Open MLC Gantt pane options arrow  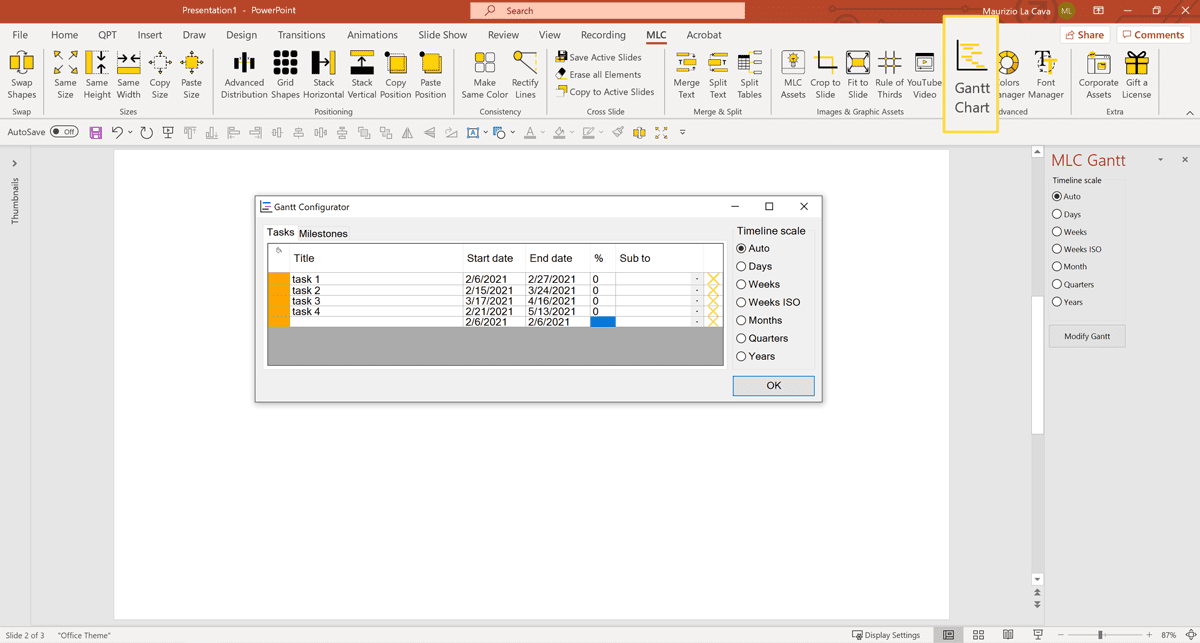[1160, 160]
